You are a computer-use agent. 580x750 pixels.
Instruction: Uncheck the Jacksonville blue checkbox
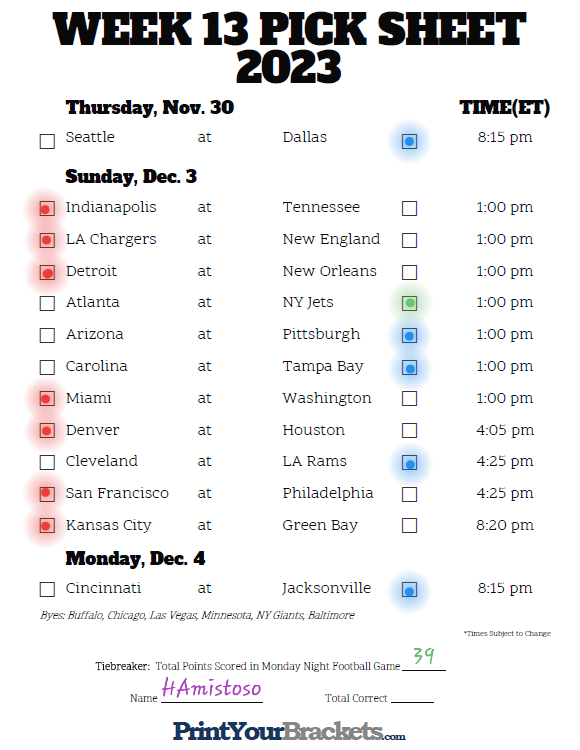pos(409,589)
